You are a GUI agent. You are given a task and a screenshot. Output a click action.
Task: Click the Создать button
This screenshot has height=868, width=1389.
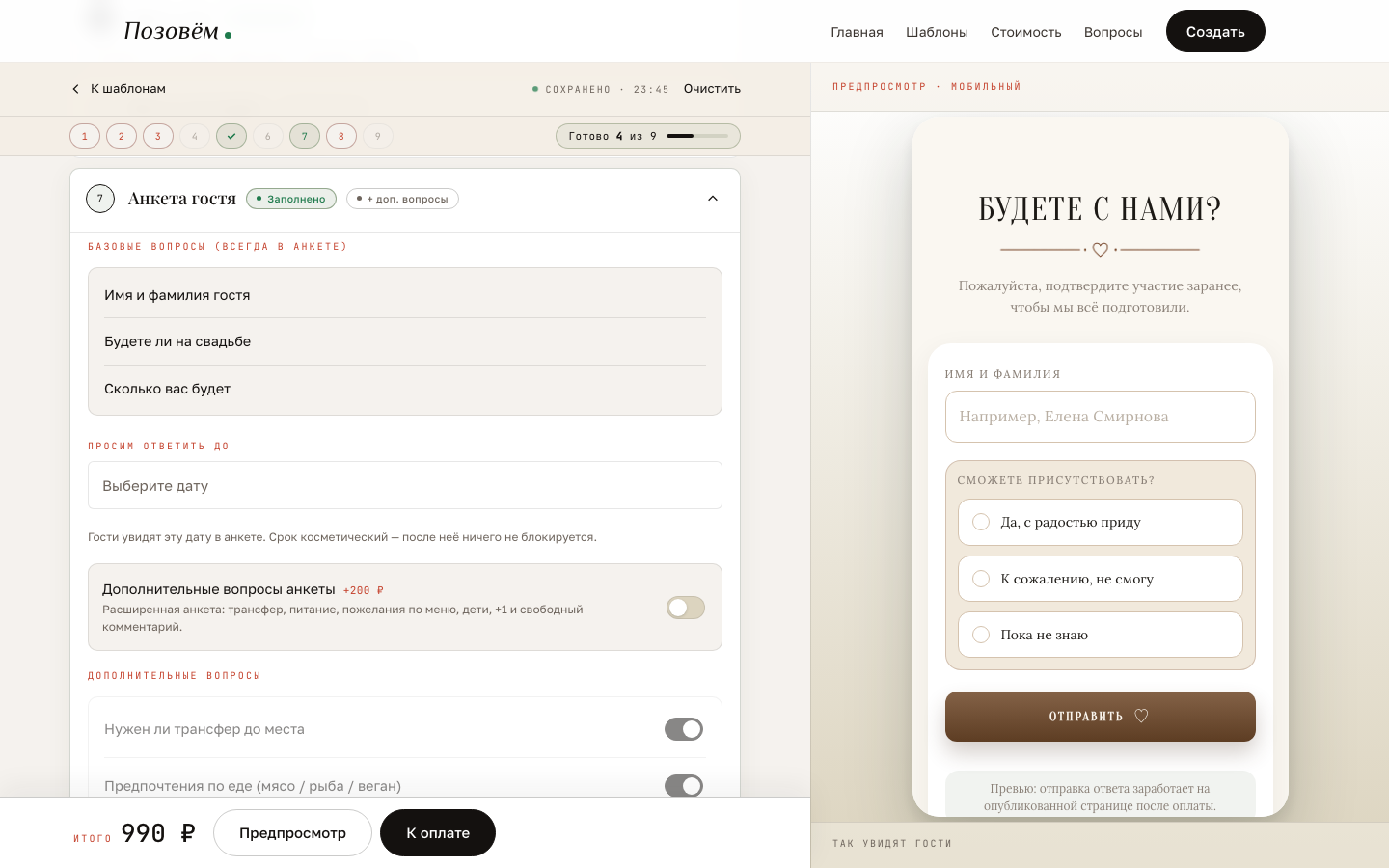[x=1215, y=31]
